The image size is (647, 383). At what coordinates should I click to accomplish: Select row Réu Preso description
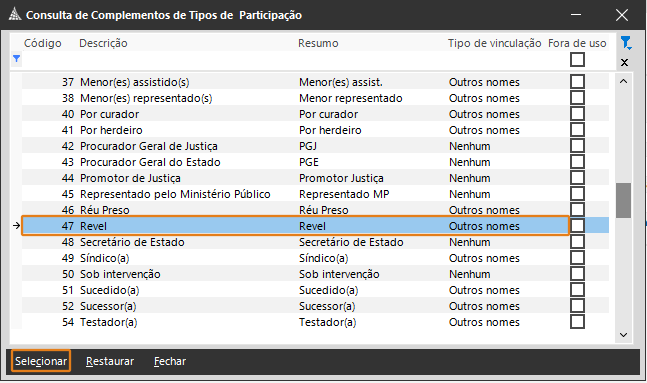(x=104, y=210)
